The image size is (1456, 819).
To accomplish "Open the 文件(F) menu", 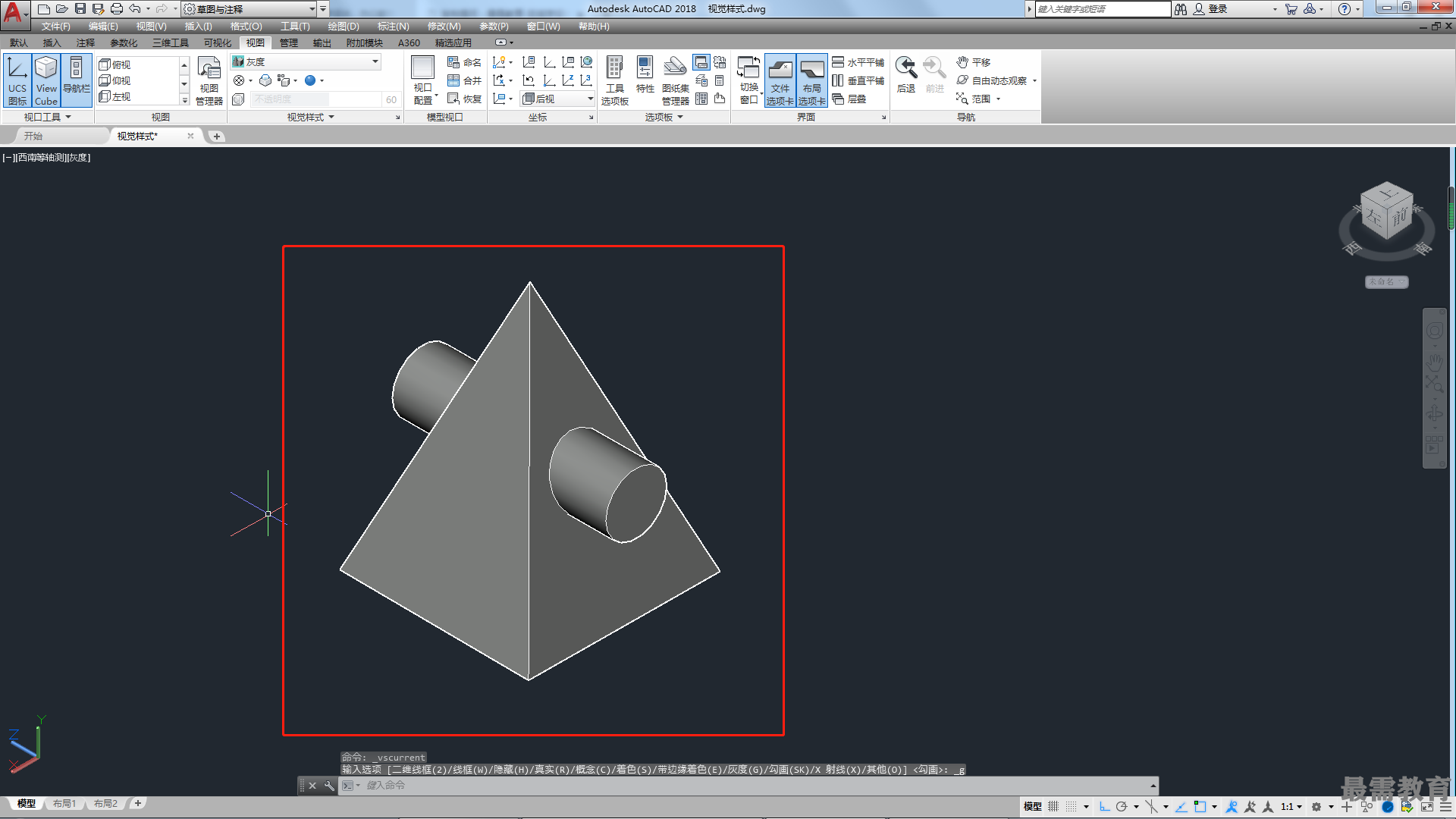I will coord(55,27).
